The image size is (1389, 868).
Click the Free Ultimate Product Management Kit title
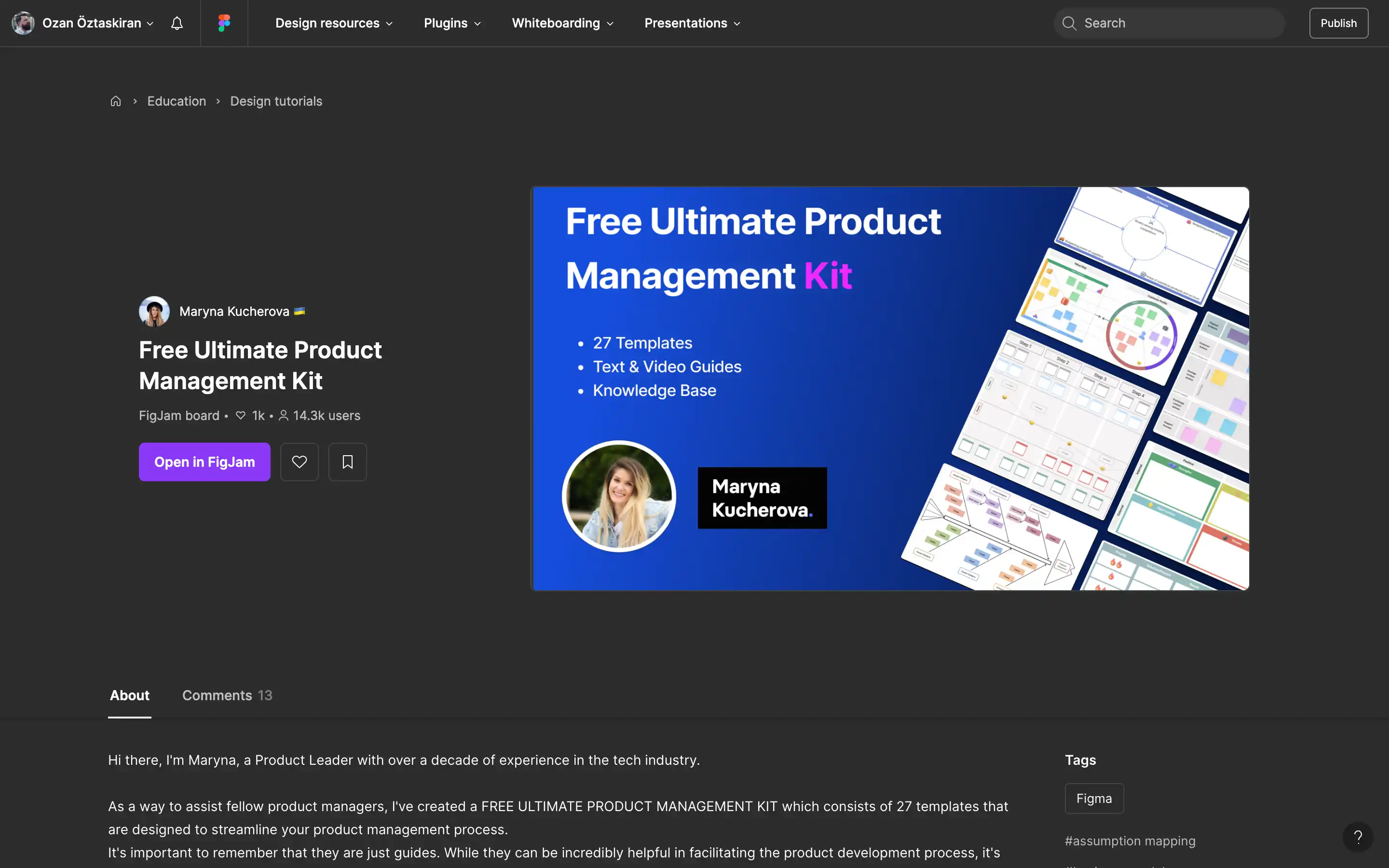(x=260, y=365)
